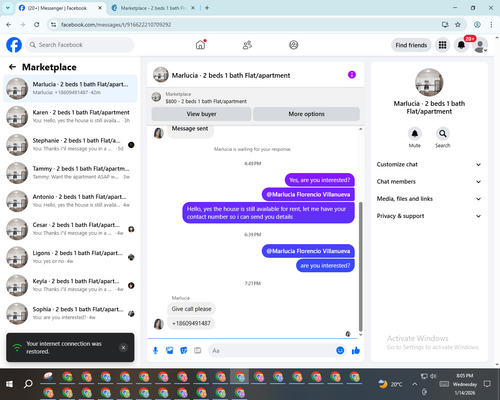Switch to Marketplace 2 beds browser tab
500x400 pixels.
[x=153, y=8]
